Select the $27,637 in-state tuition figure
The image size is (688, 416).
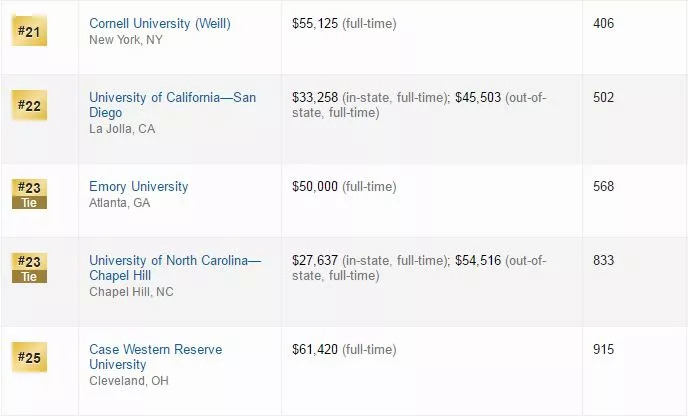[315, 261]
